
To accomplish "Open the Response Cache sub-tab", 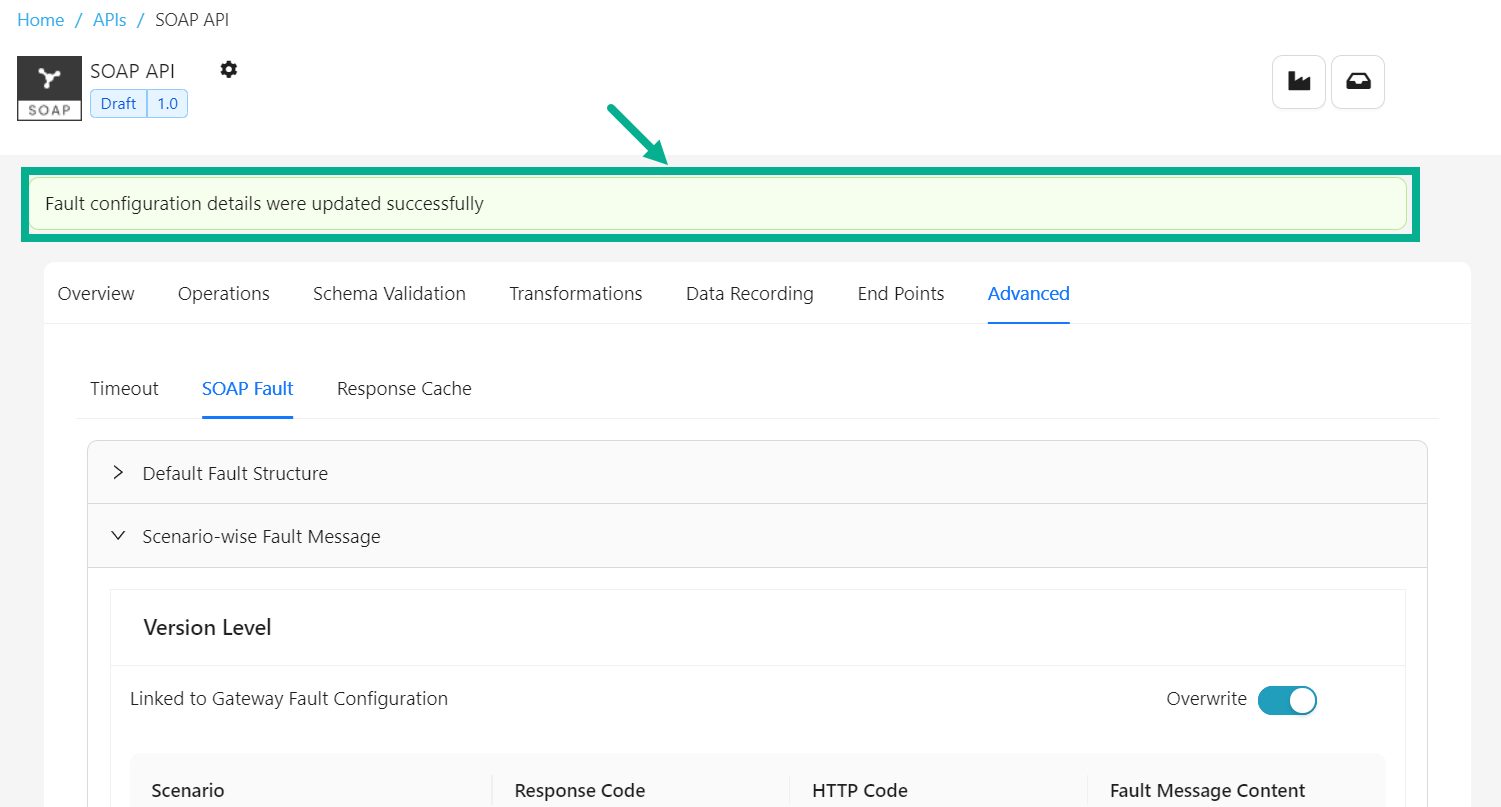I will 404,389.
